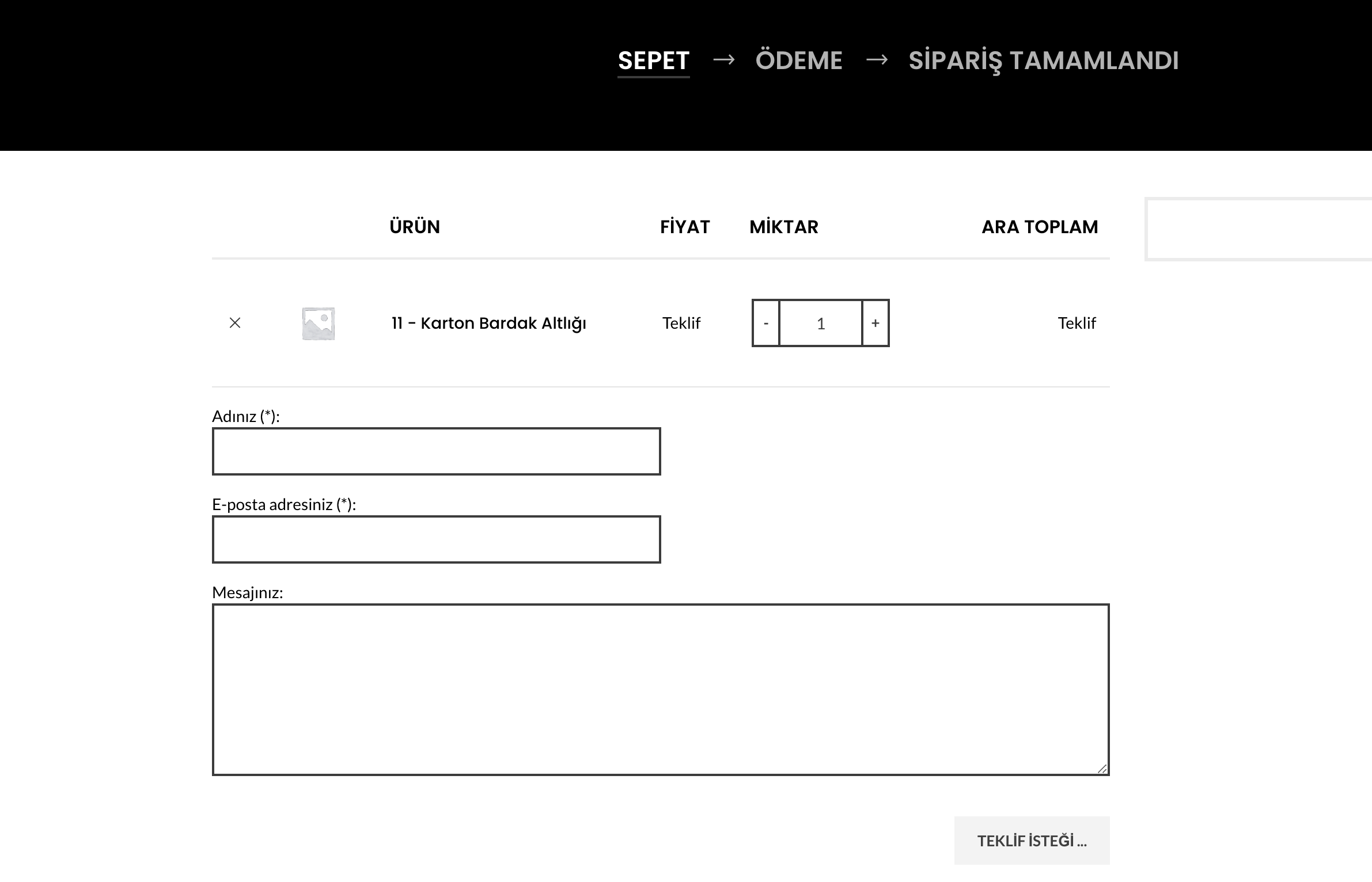Grab the message textarea resize handle

tap(1102, 769)
